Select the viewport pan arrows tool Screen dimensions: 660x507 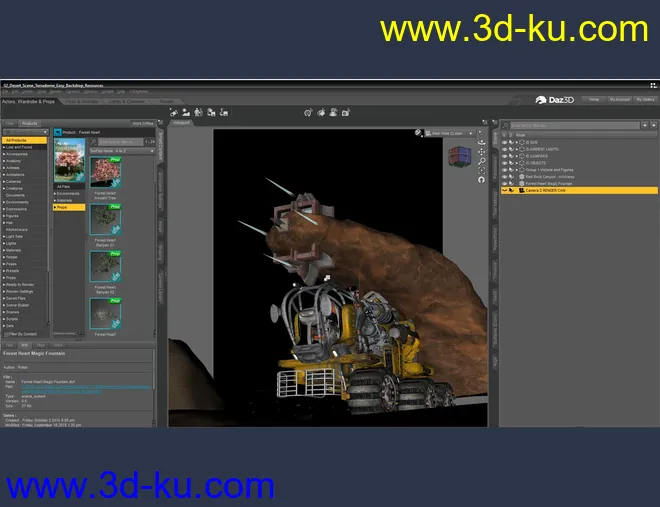(482, 152)
